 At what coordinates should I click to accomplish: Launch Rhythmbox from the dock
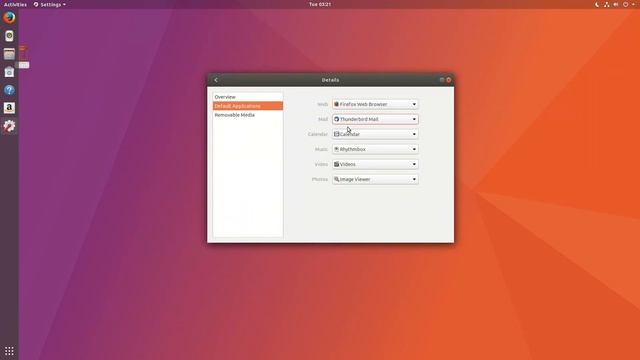(x=9, y=36)
